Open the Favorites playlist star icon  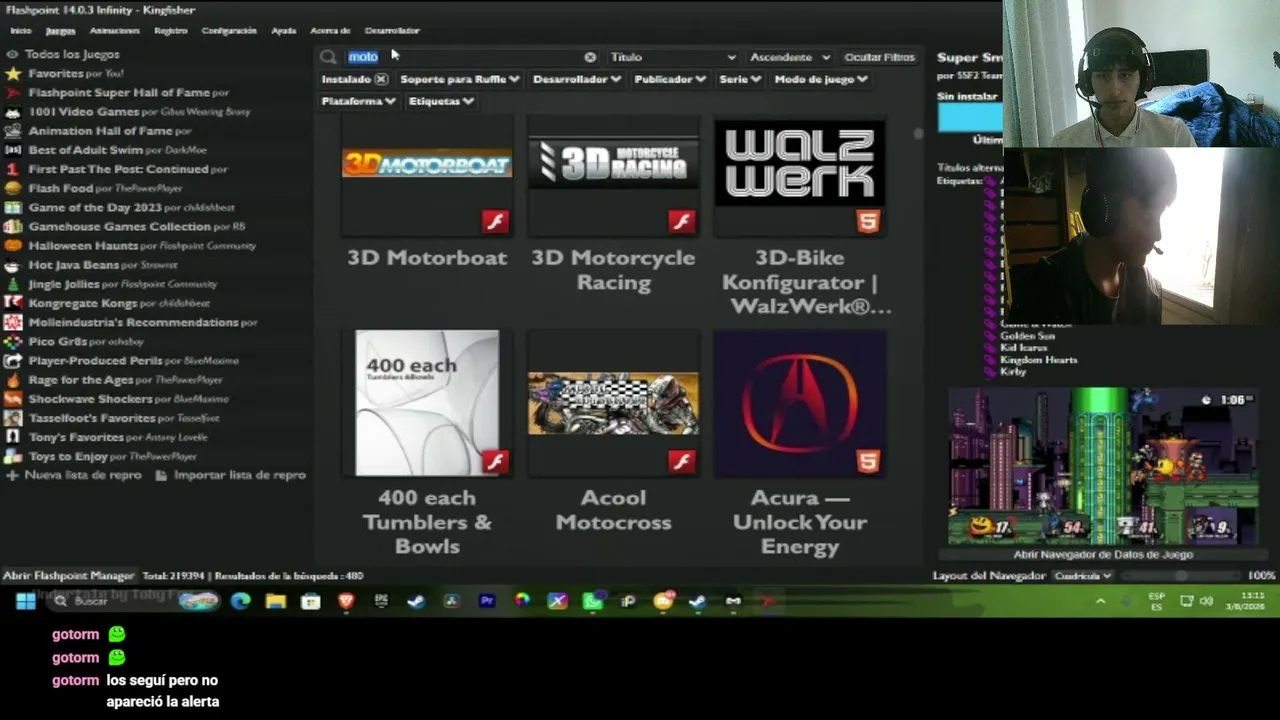[13, 73]
